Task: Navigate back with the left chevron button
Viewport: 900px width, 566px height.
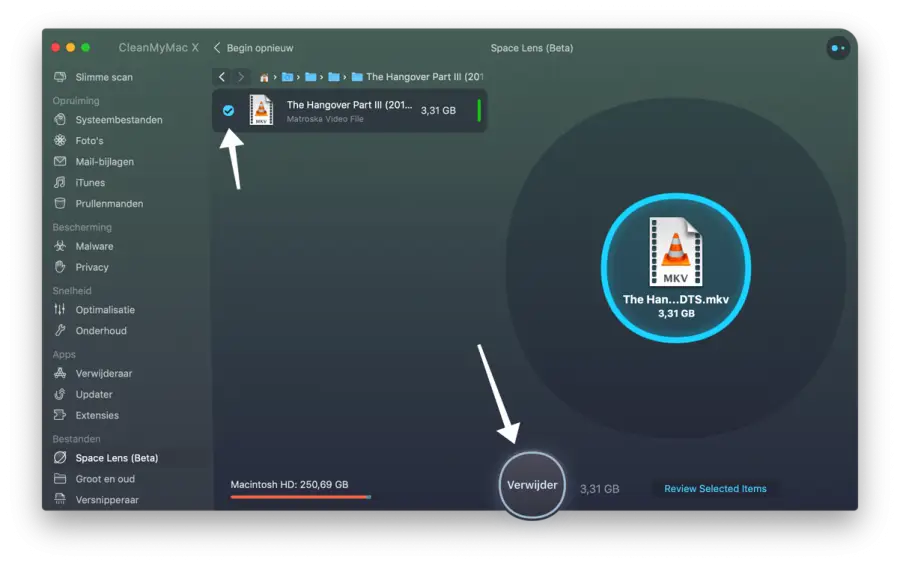Action: pos(222,77)
